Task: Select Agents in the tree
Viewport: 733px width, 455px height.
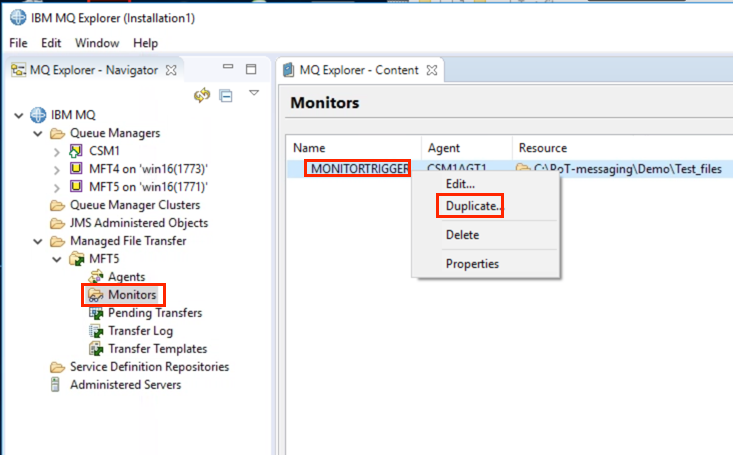Action: (127, 277)
